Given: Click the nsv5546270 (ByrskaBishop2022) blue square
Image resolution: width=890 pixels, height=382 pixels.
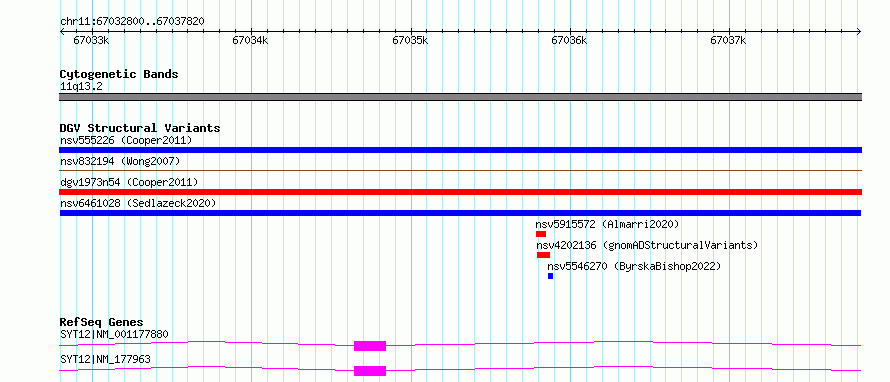Looking at the screenshot, I should [551, 276].
